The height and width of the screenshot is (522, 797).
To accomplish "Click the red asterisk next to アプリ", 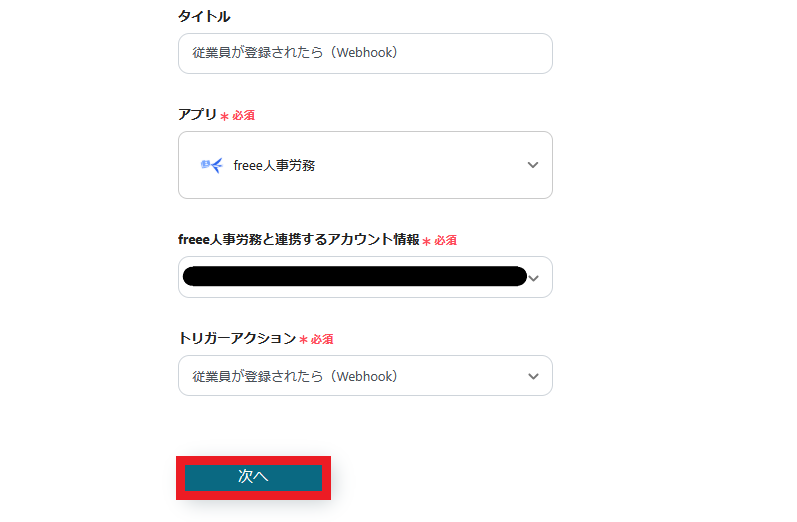I will pyautogui.click(x=224, y=116).
